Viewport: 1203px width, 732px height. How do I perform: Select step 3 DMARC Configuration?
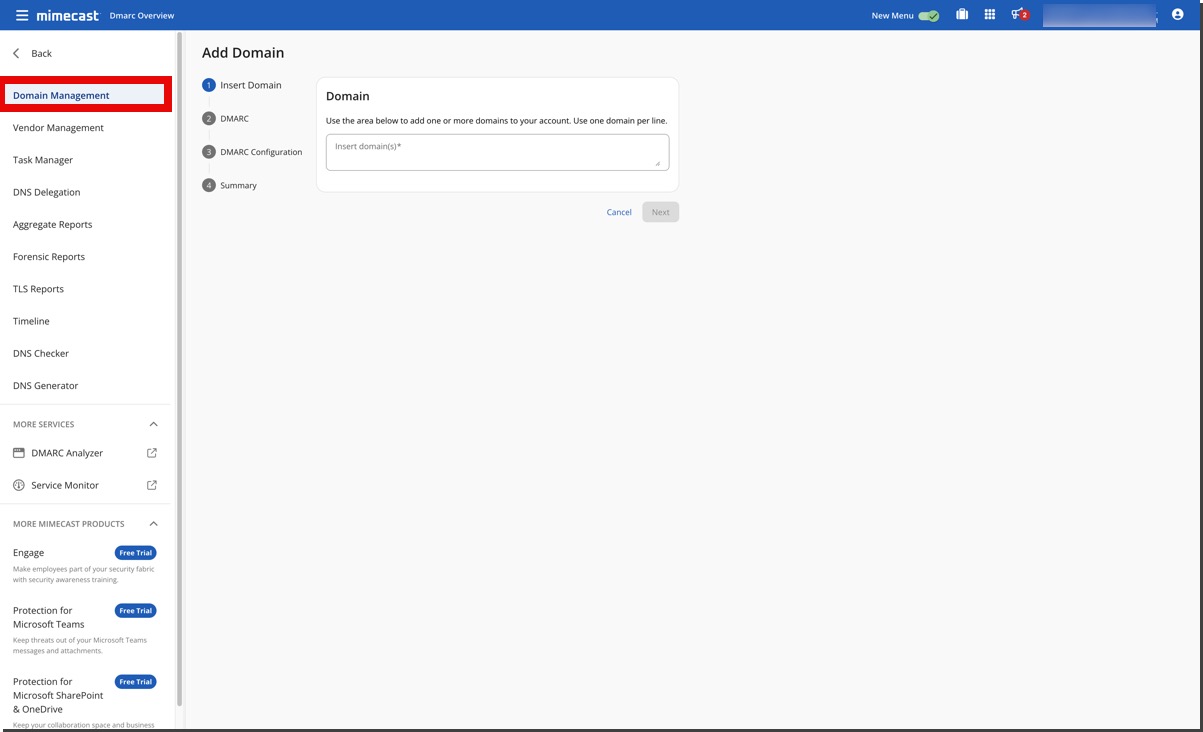point(252,152)
